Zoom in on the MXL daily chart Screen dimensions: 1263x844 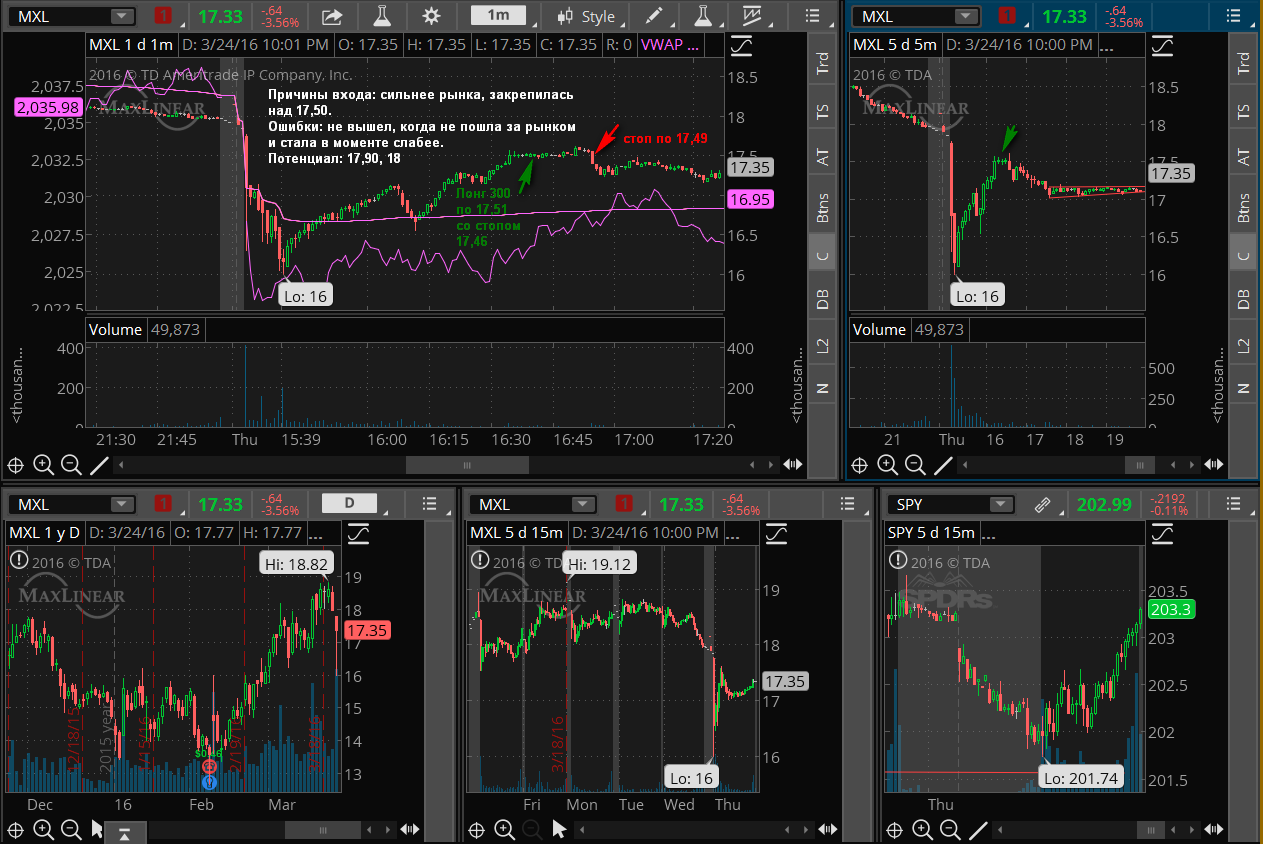pyautogui.click(x=43, y=829)
